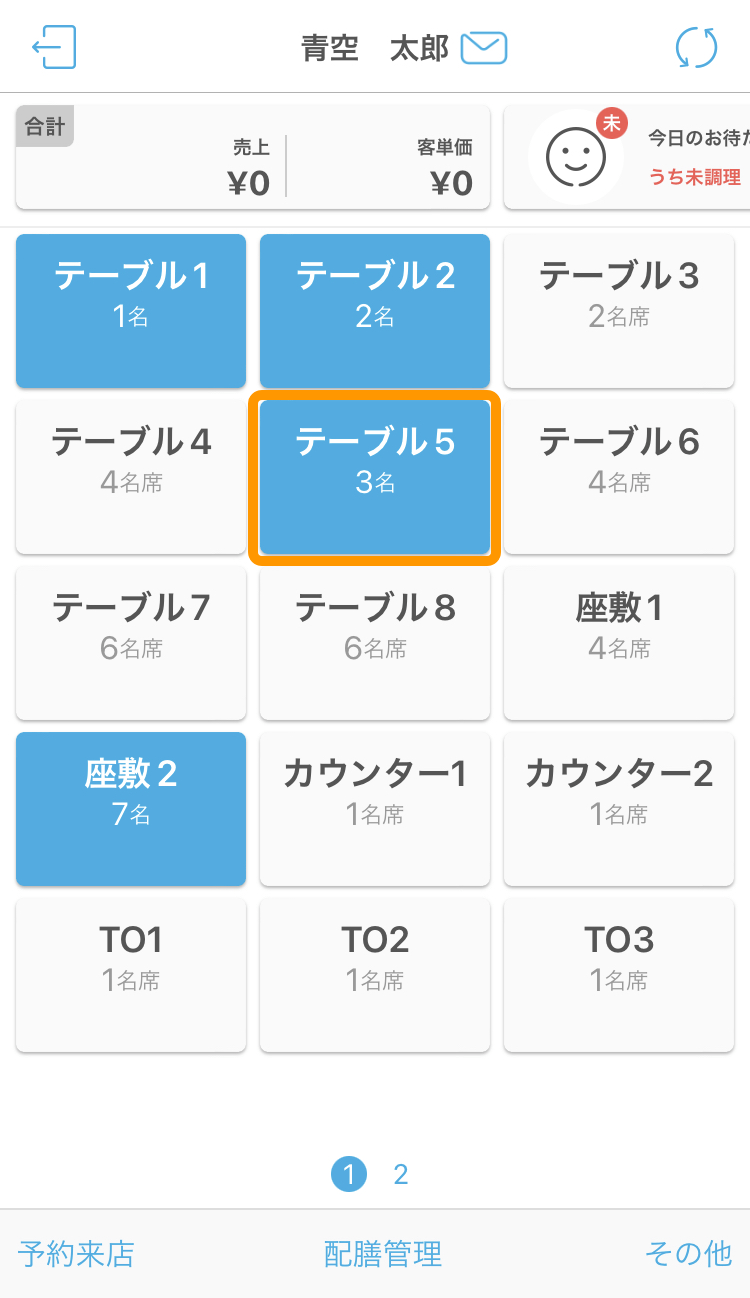This screenshot has width=750, height=1298.
Task: Open カウンター1 seat tile
Action: tap(375, 809)
